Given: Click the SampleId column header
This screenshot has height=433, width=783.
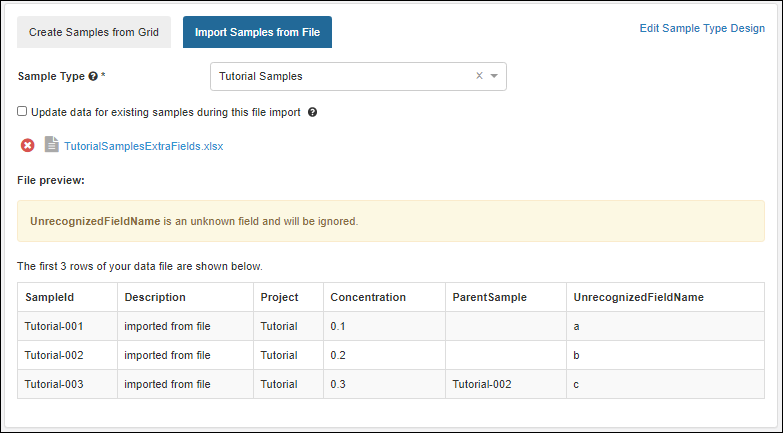Looking at the screenshot, I should [x=50, y=297].
